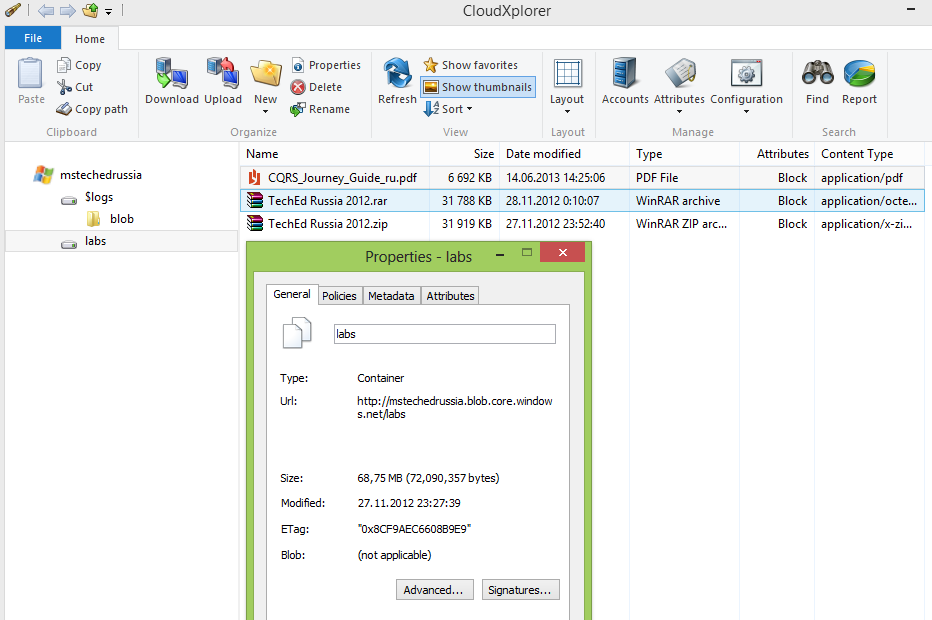Click the document icon in Properties dialog

point(297,333)
